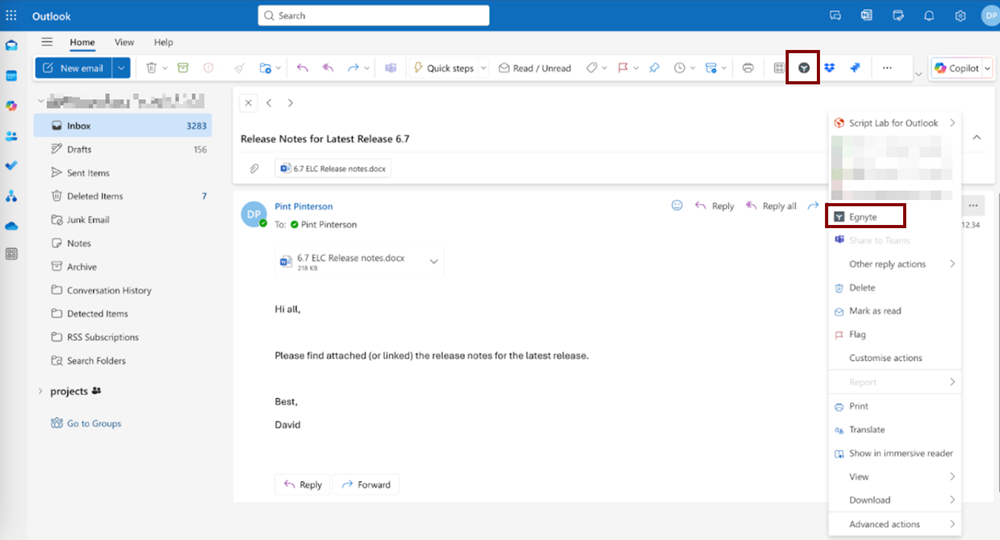Open the app launcher grid icon
Viewport: 1000px width, 540px height.
point(12,16)
